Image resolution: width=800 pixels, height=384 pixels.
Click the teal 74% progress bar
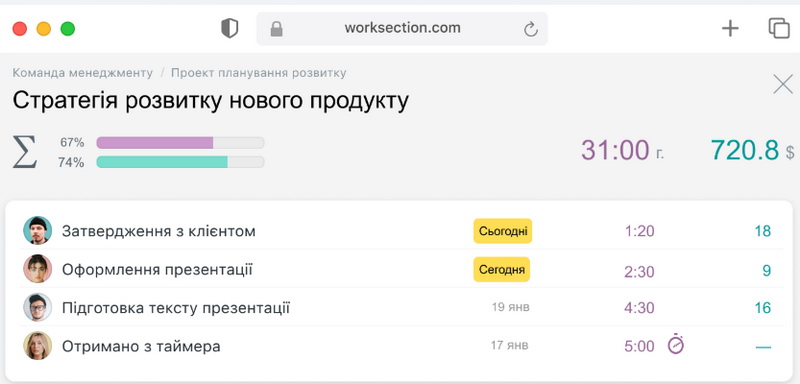(x=180, y=162)
